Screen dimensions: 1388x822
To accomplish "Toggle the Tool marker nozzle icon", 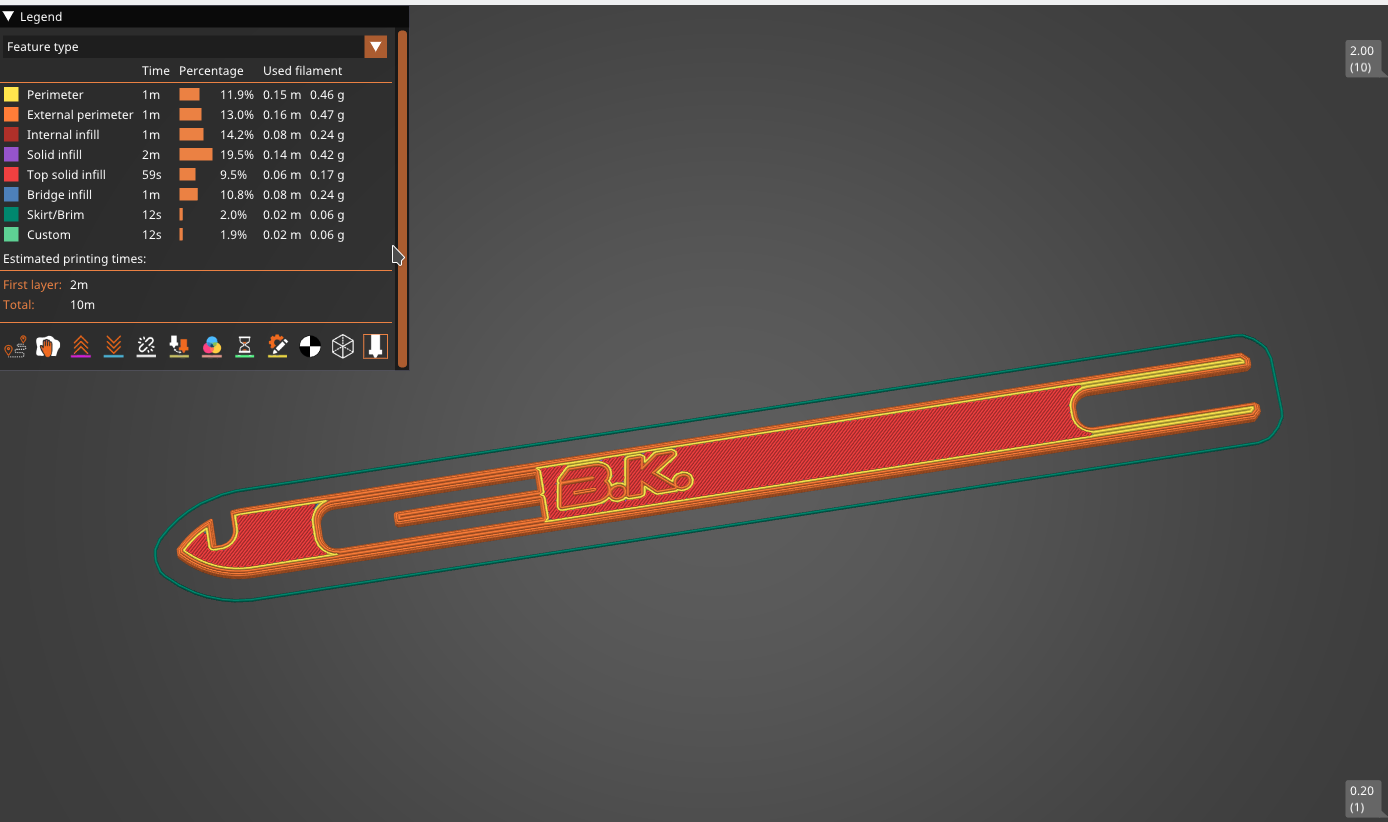I will [x=375, y=347].
